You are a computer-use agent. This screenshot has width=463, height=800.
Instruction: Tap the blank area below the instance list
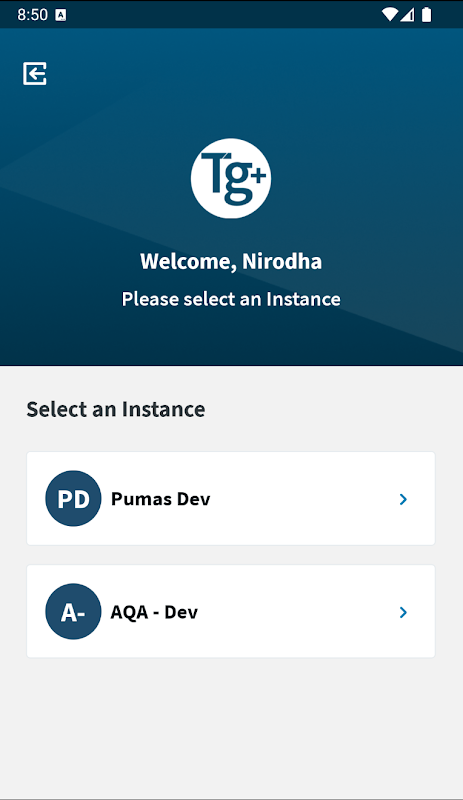231,724
